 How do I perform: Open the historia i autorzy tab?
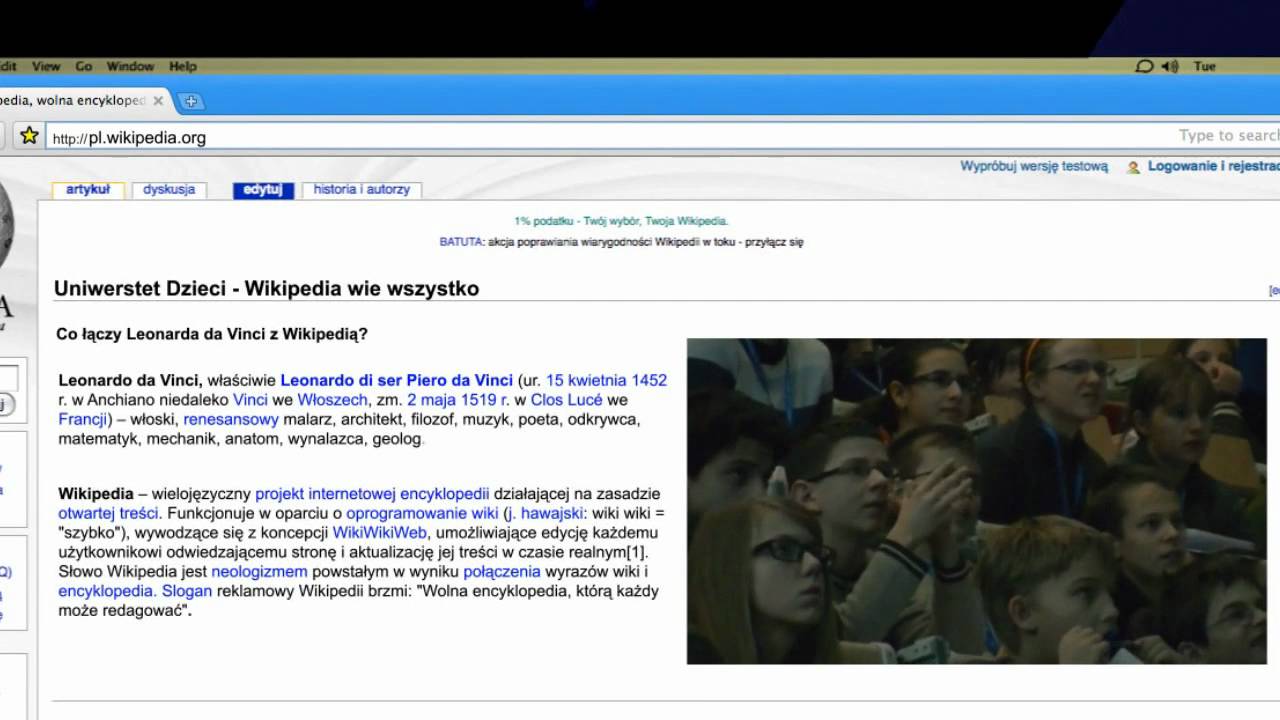362,189
